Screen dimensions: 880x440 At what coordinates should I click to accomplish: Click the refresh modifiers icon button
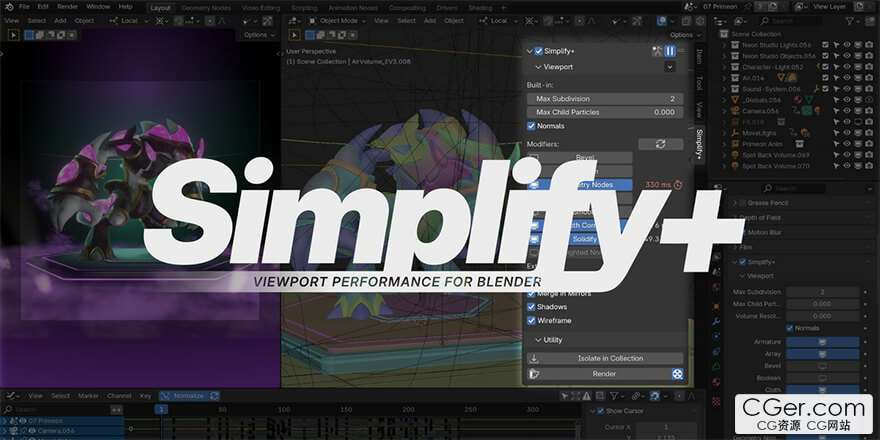660,144
